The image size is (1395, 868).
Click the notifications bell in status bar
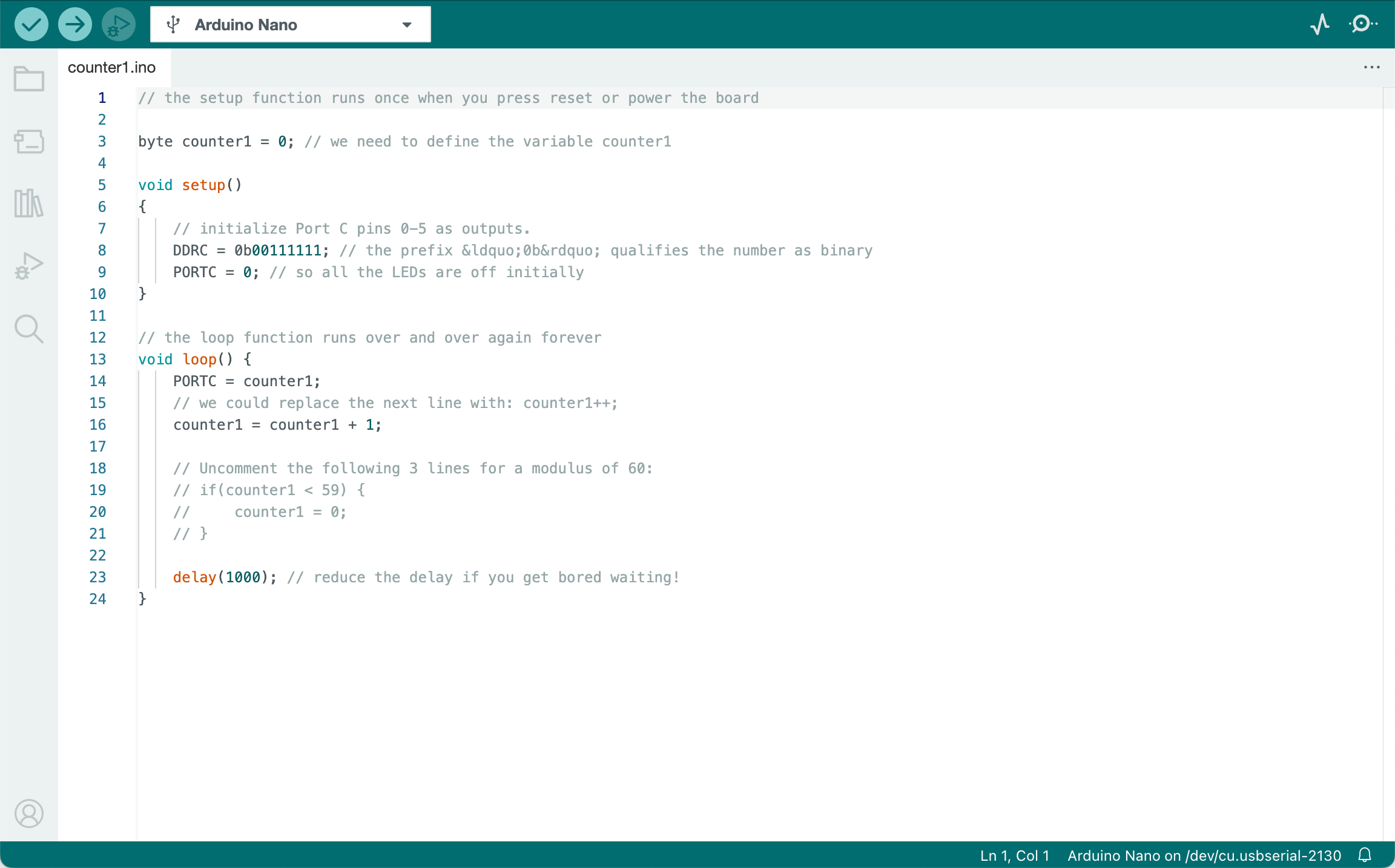point(1365,855)
